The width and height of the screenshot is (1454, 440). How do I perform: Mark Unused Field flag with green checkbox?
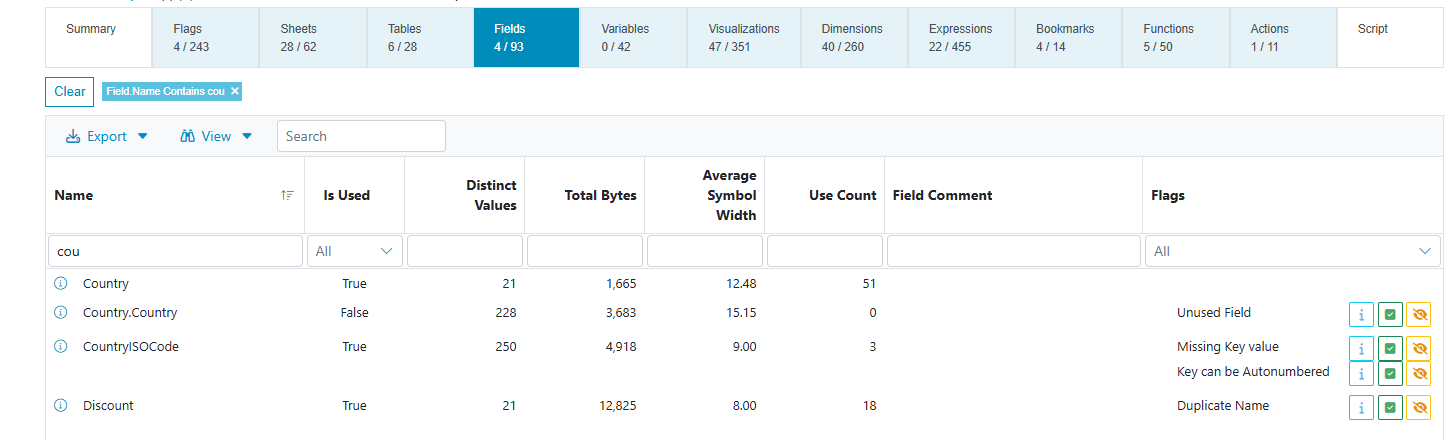coord(1390,315)
